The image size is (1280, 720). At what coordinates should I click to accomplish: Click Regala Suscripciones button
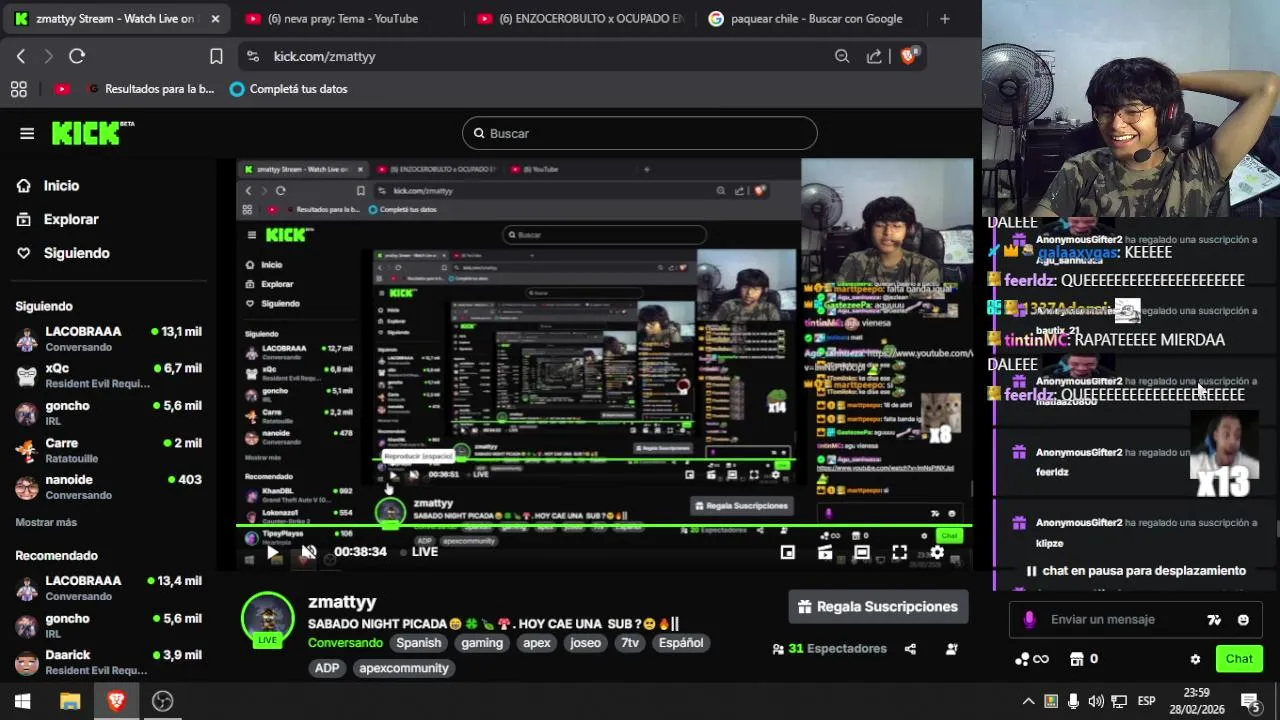pyautogui.click(x=878, y=607)
